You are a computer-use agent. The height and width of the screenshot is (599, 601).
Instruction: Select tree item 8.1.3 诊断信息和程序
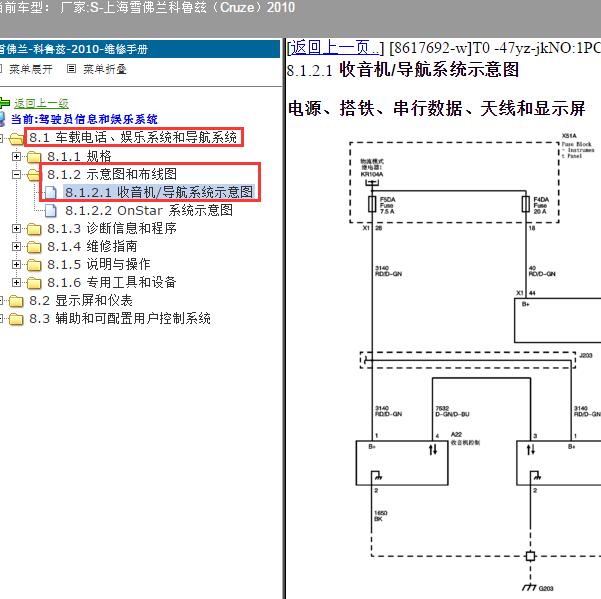coord(112,228)
